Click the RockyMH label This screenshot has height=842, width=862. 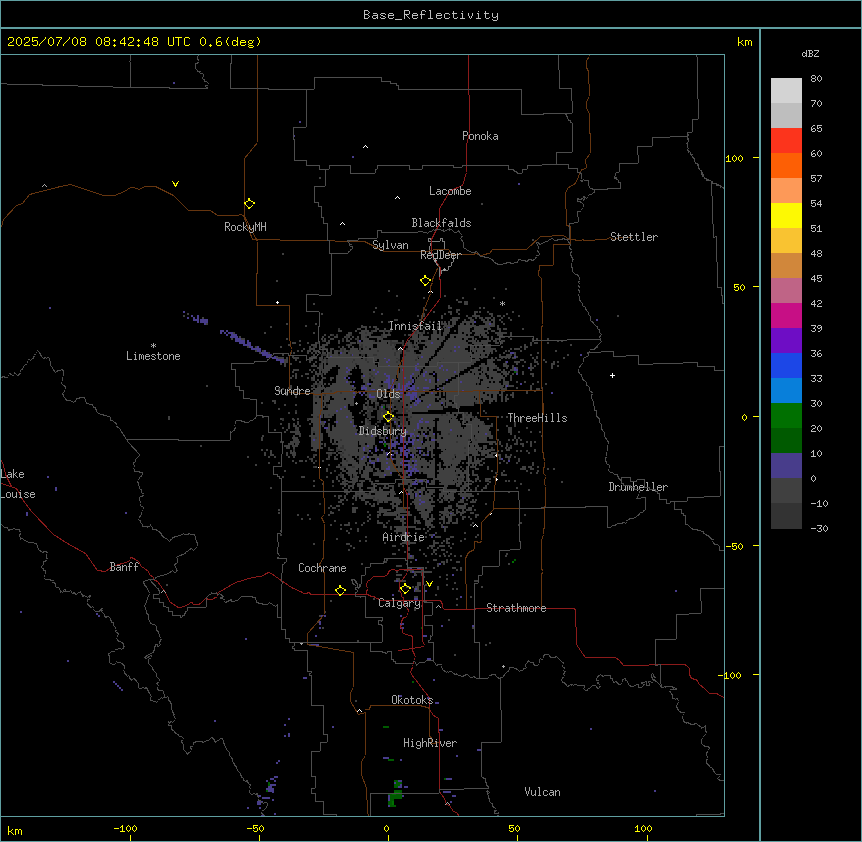click(245, 227)
